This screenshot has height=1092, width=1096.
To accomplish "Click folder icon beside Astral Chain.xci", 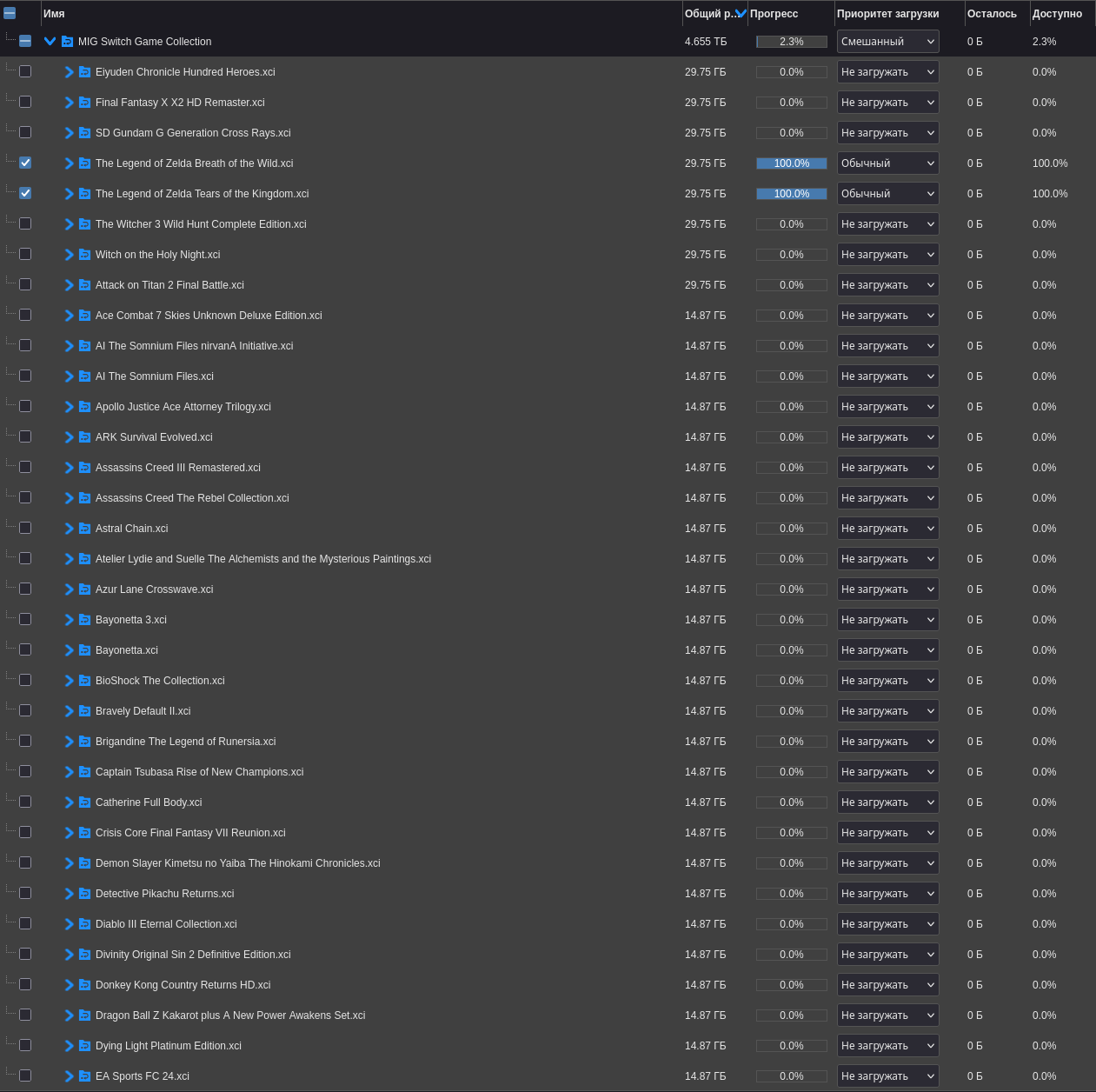I will point(84,529).
